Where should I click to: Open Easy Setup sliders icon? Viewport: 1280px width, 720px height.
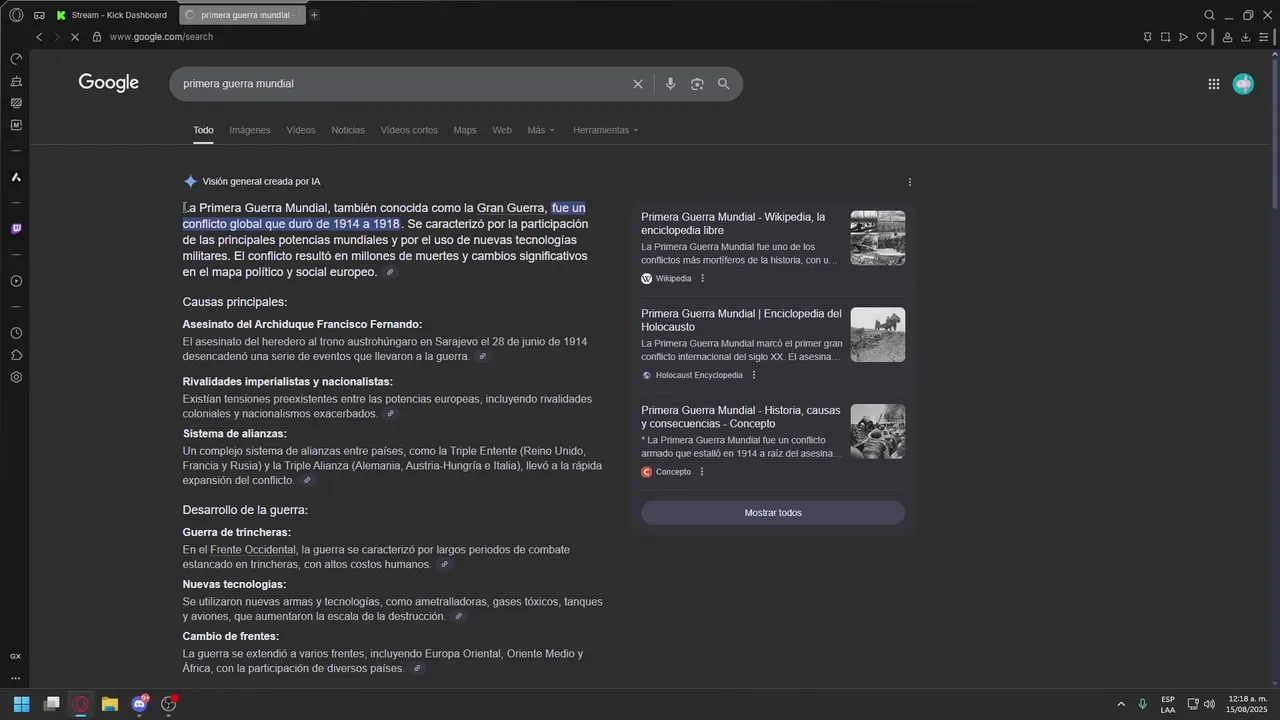click(1264, 37)
